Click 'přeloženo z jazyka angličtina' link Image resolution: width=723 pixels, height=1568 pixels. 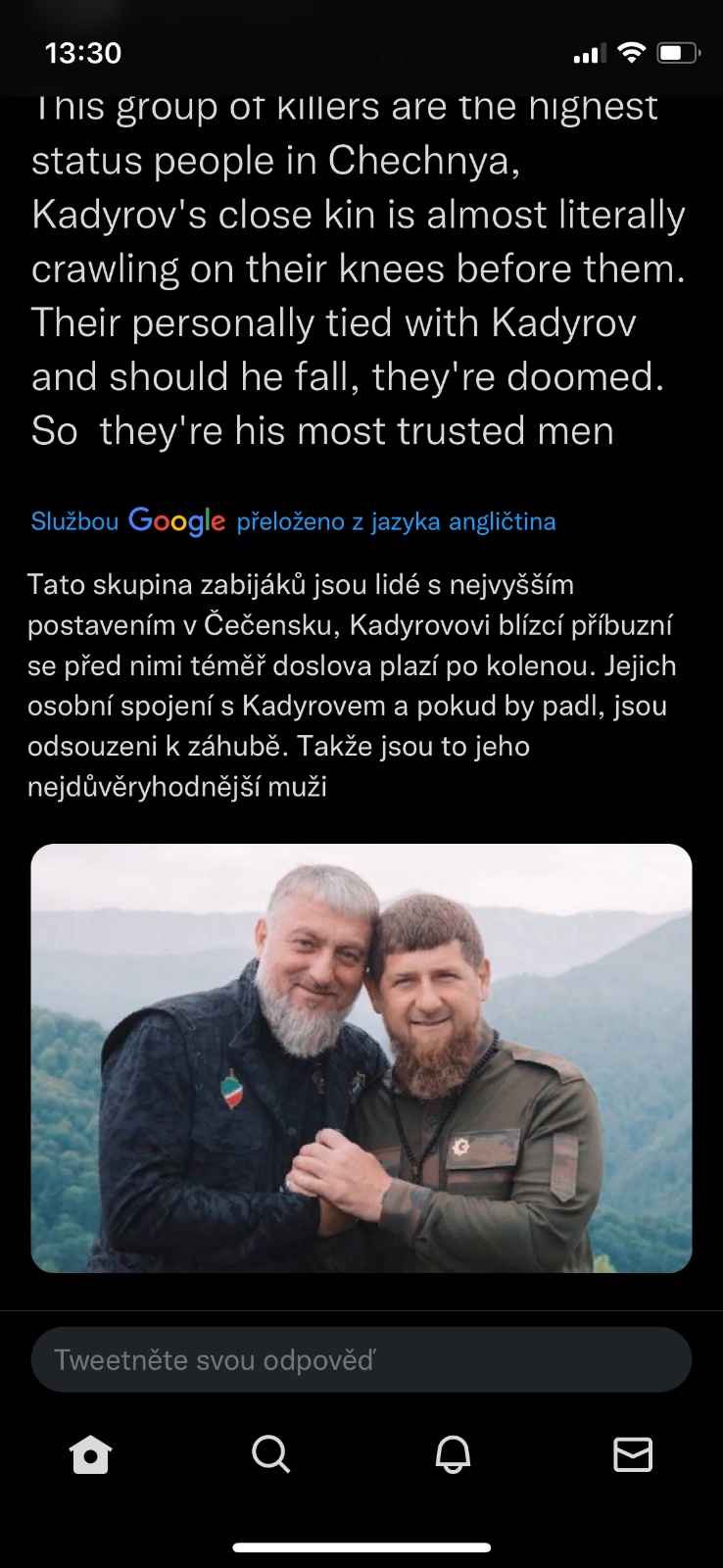point(396,521)
